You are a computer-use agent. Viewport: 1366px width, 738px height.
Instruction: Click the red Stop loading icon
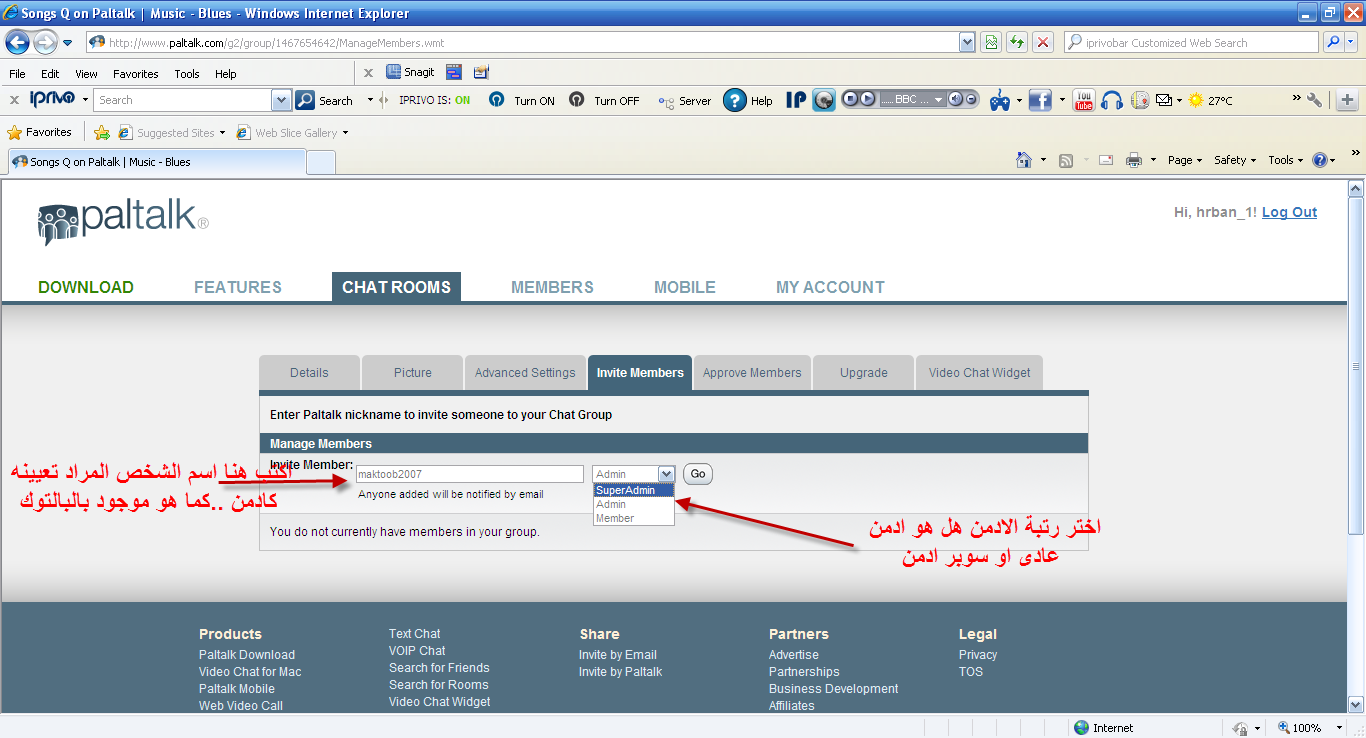coord(1043,42)
